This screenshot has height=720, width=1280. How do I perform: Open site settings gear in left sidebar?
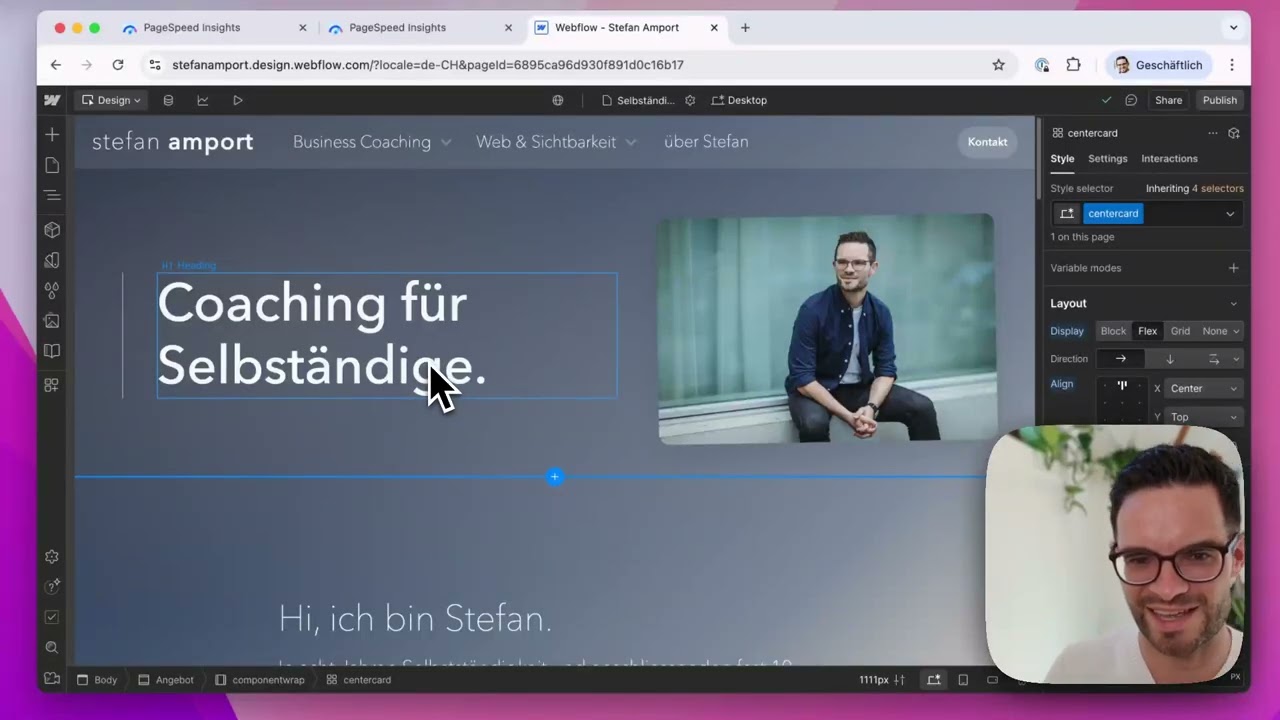point(52,557)
